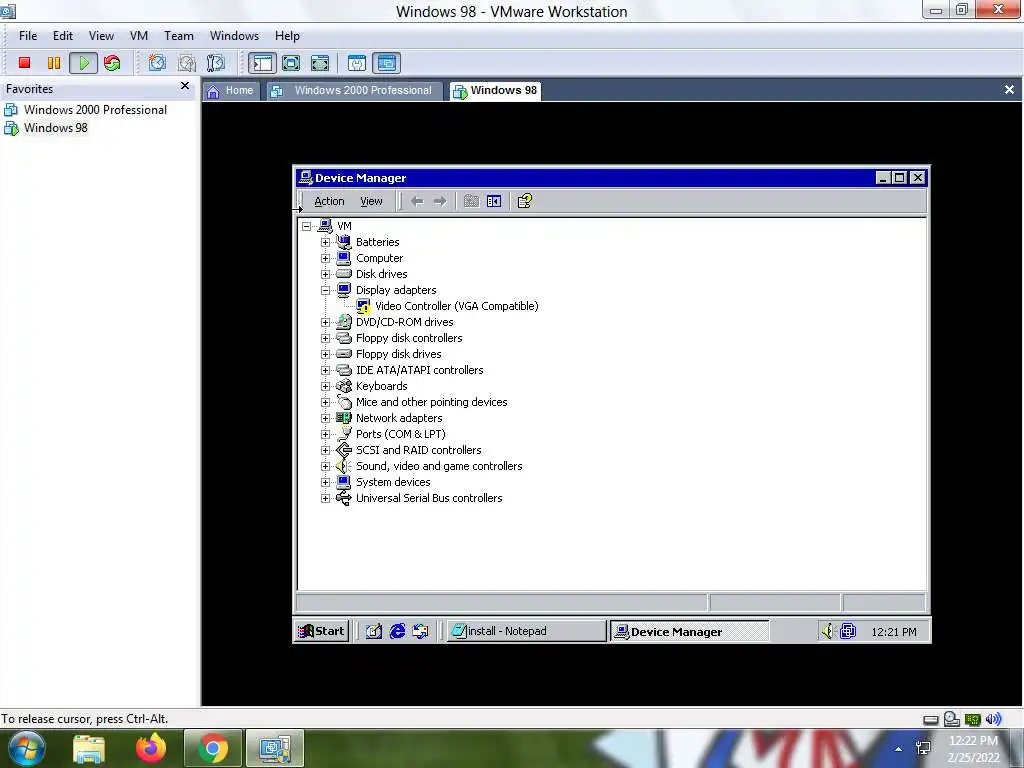Launch Internet Explorer from quick launch
This screenshot has width=1024, height=768.
coord(397,631)
